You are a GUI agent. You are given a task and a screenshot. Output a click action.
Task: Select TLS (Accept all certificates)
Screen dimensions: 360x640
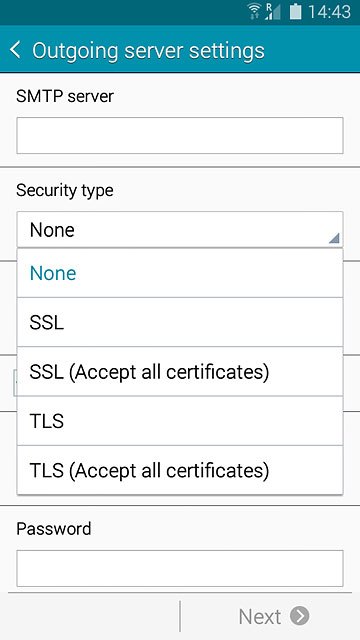[180, 470]
